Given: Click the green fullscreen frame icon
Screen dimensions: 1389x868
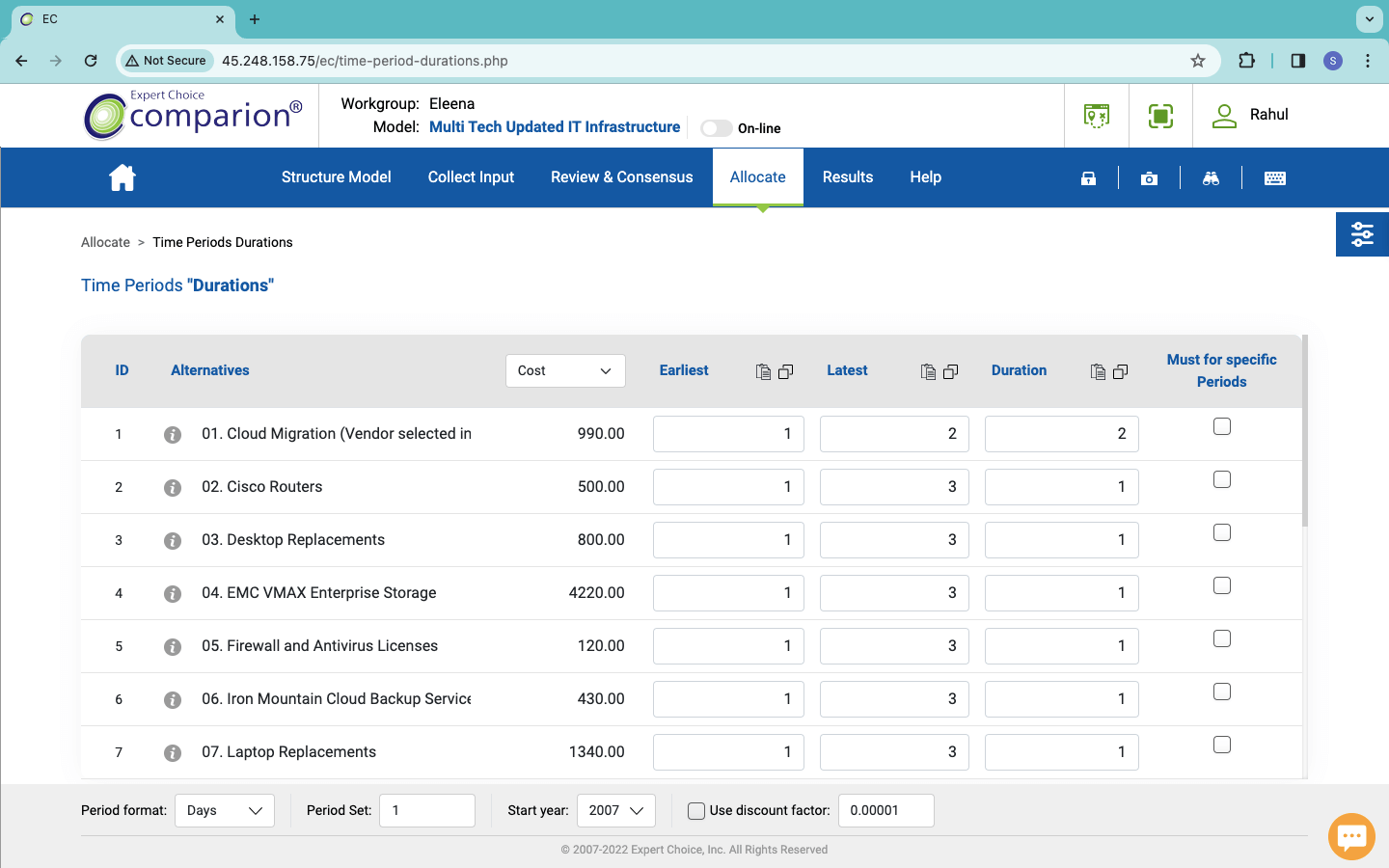Looking at the screenshot, I should coord(1160,116).
